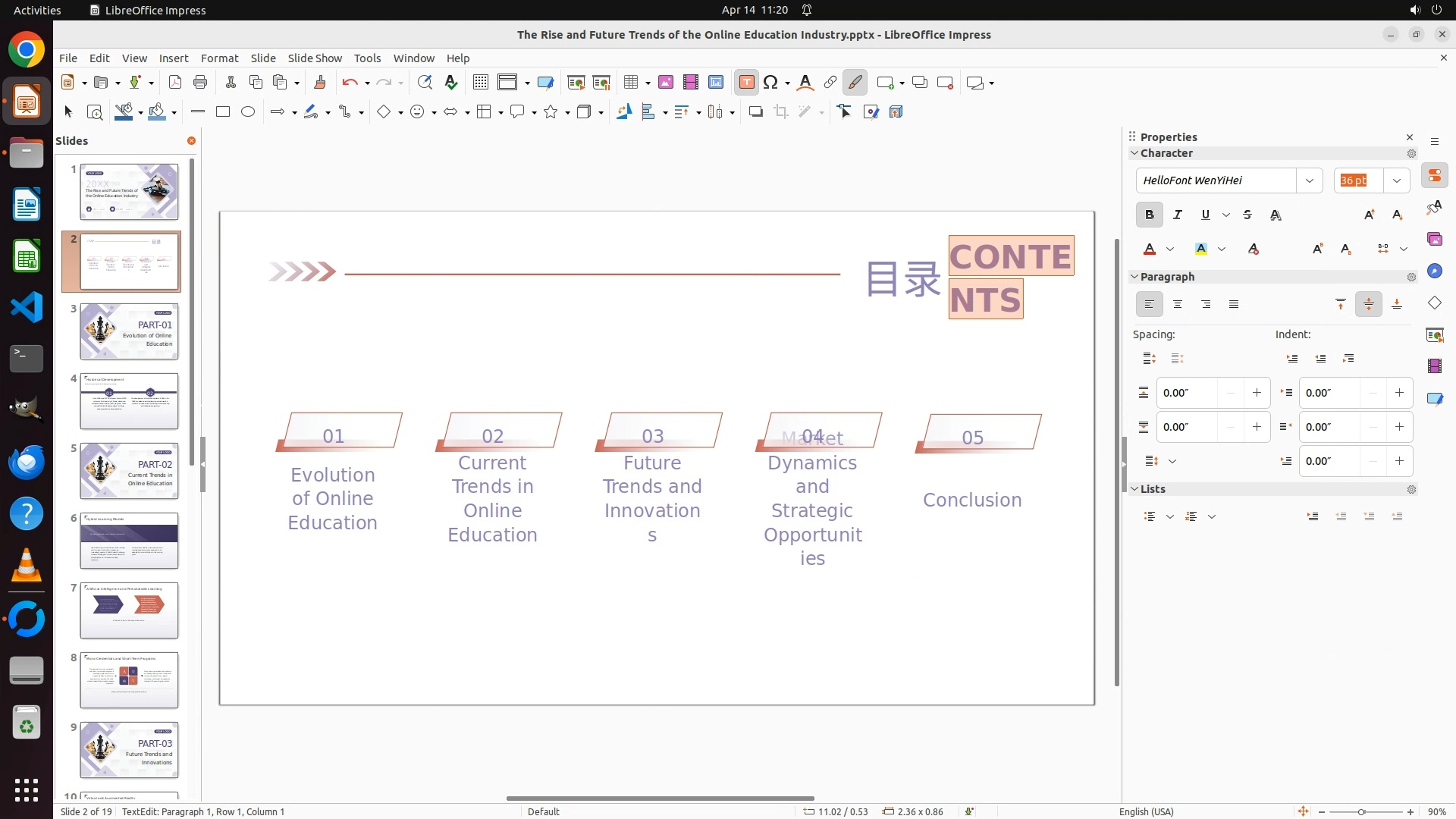Toggle Italic text formatting
Screen dimensions: 1456x819
1177,215
